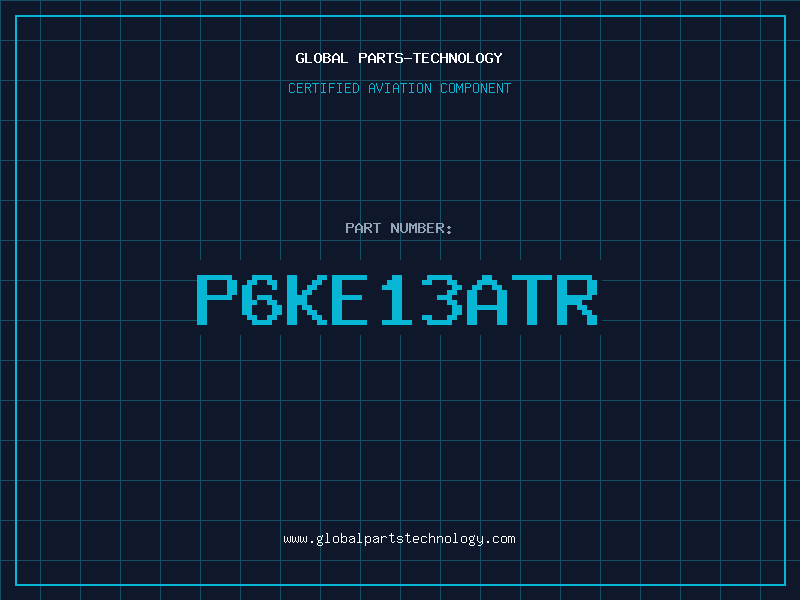This screenshot has height=600, width=800.
Task: Click the word NUMBER: in the label
Action: coord(421,228)
